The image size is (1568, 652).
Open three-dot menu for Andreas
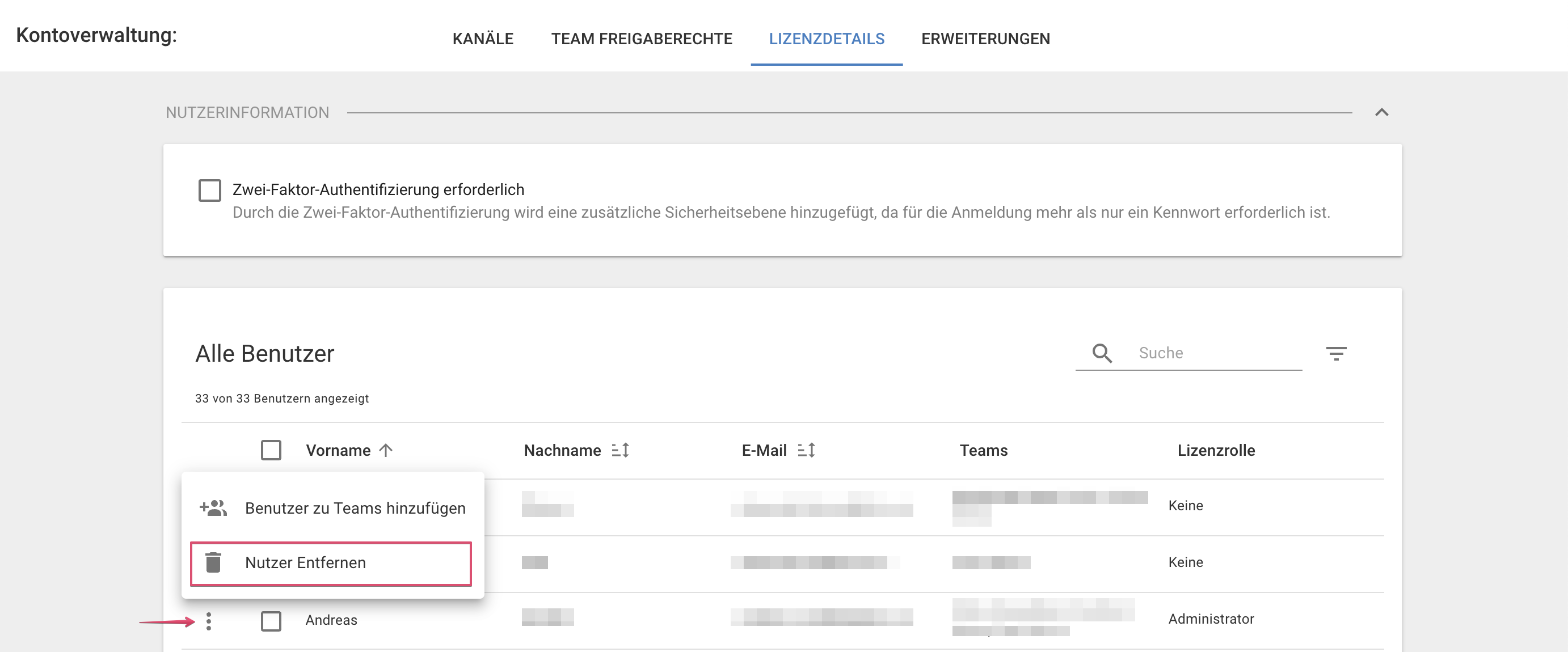[x=209, y=621]
